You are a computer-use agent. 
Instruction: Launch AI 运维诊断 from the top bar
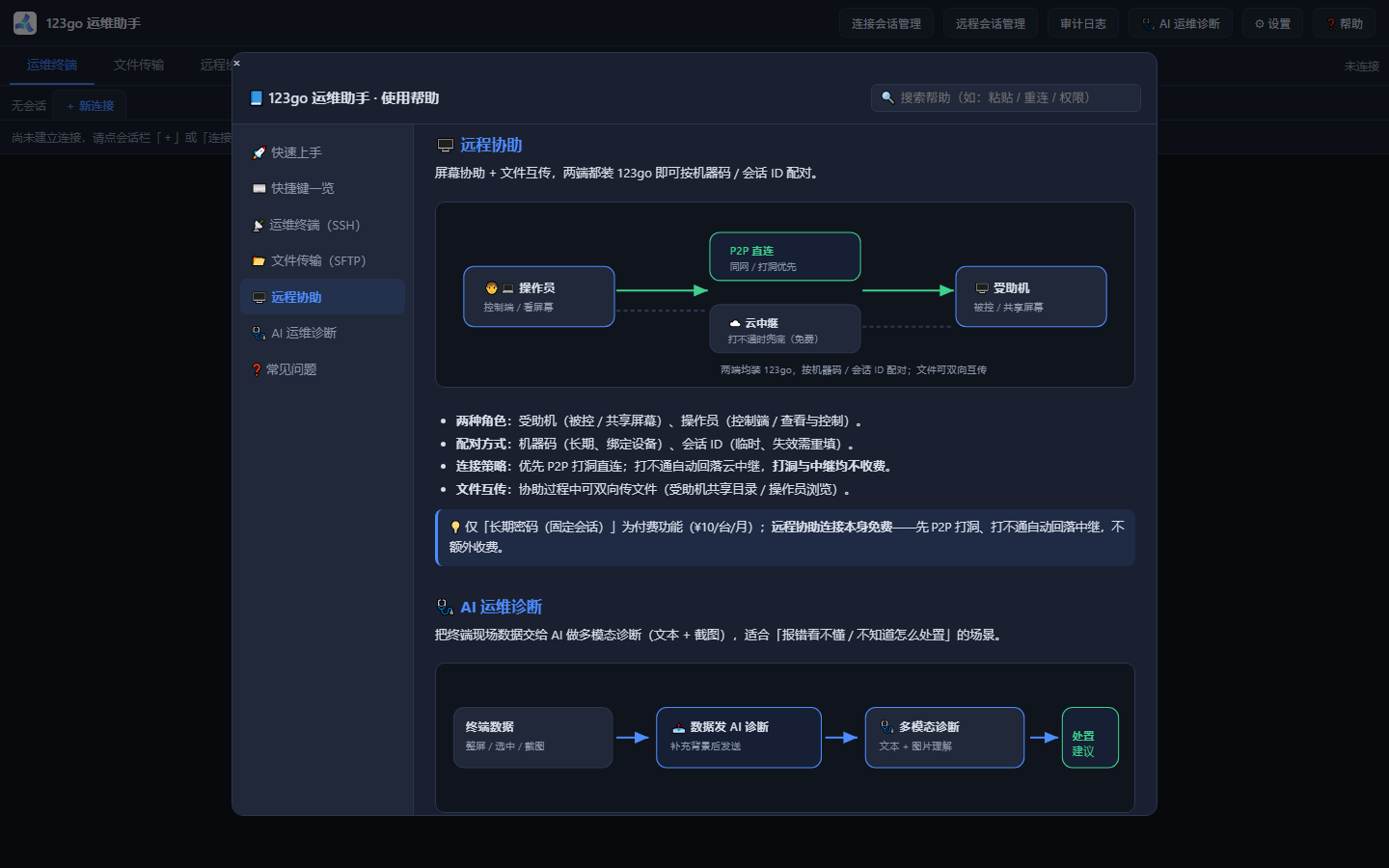coord(1181,23)
